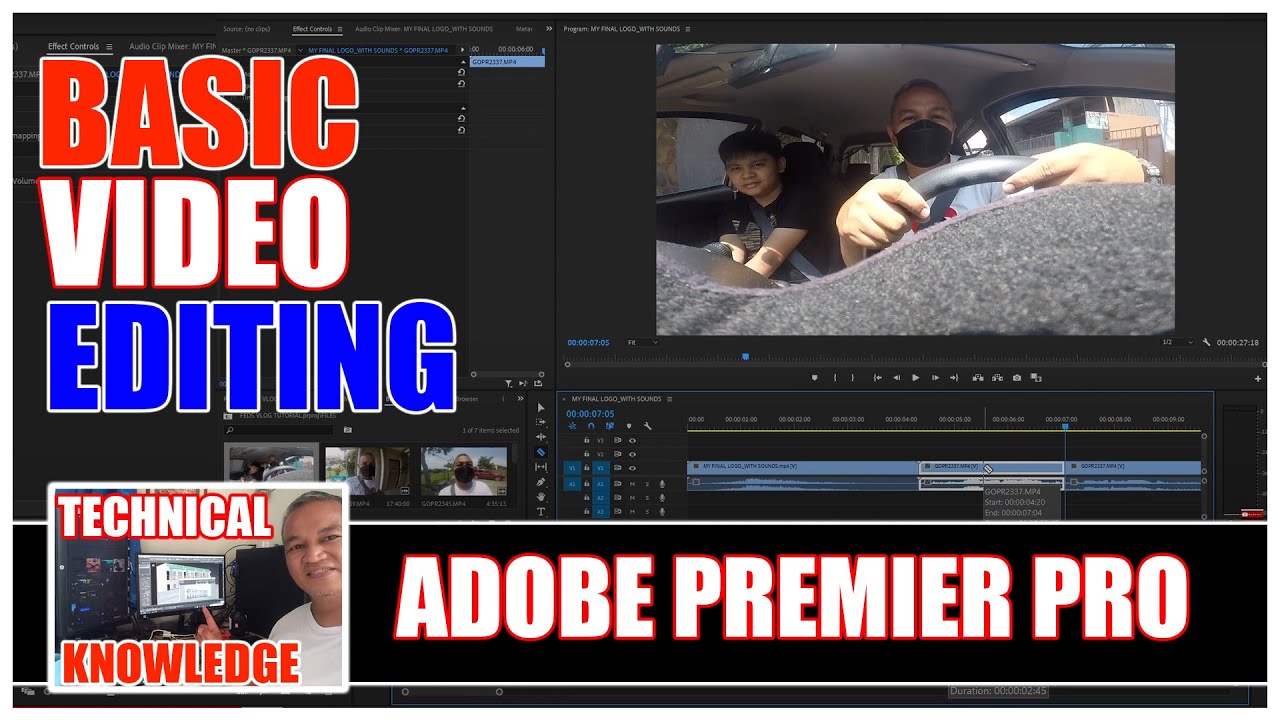Image resolution: width=1280 pixels, height=720 pixels.
Task: Mute audio track A2
Action: pyautogui.click(x=632, y=498)
